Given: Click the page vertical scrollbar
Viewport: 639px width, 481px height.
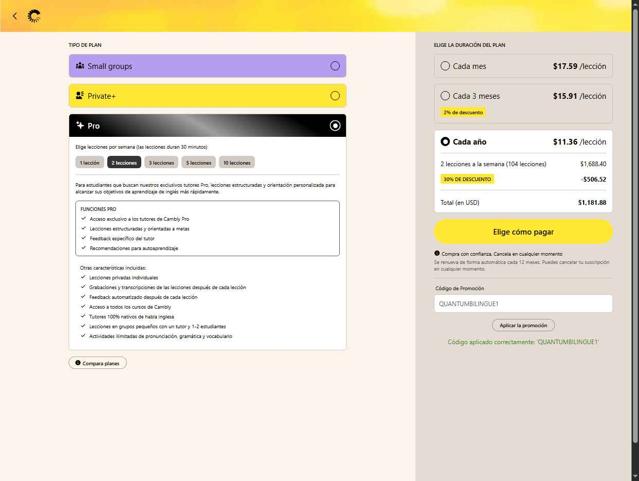Looking at the screenshot, I should pyautogui.click(x=635, y=240).
